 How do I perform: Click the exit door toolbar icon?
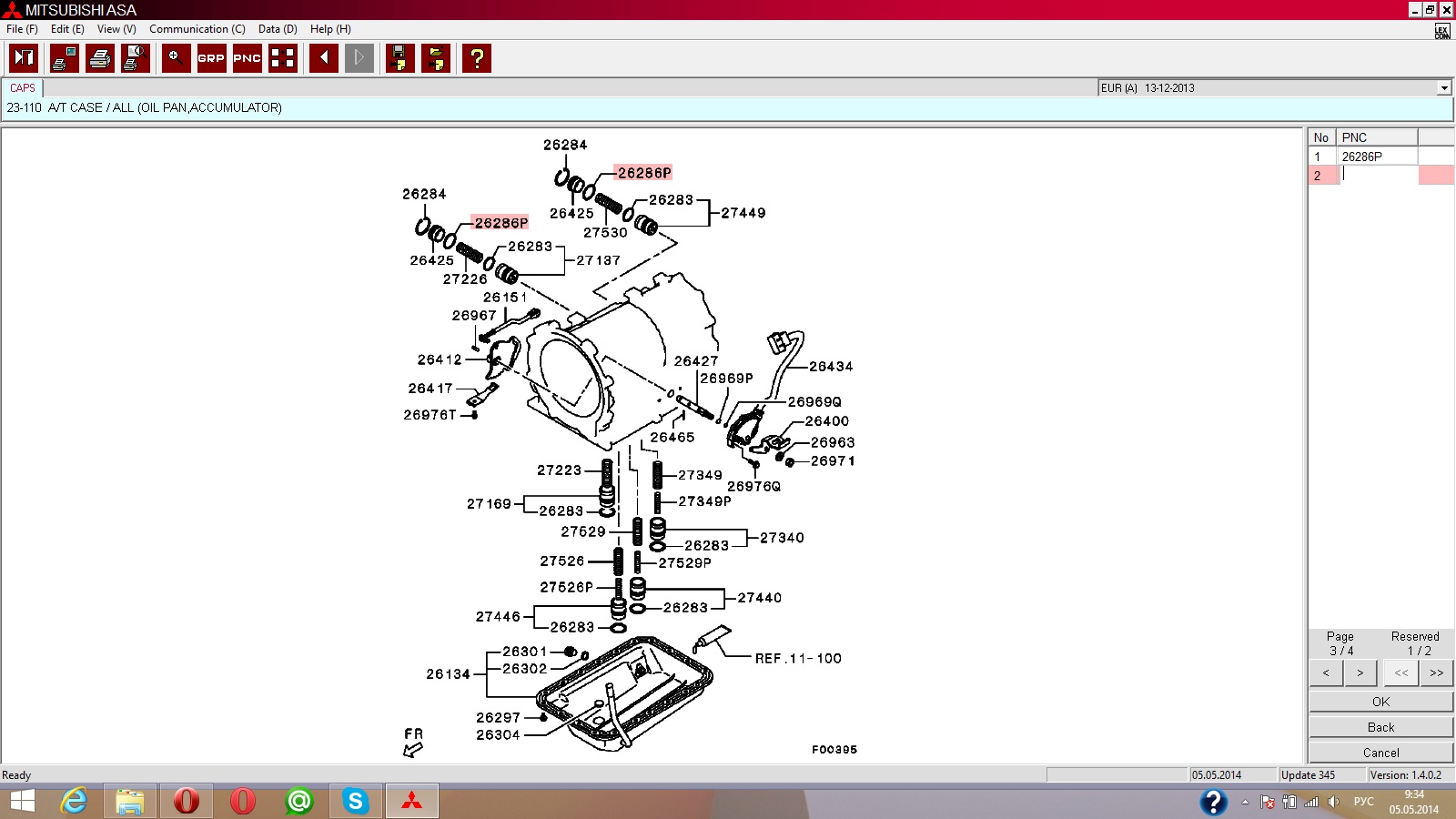(24, 58)
